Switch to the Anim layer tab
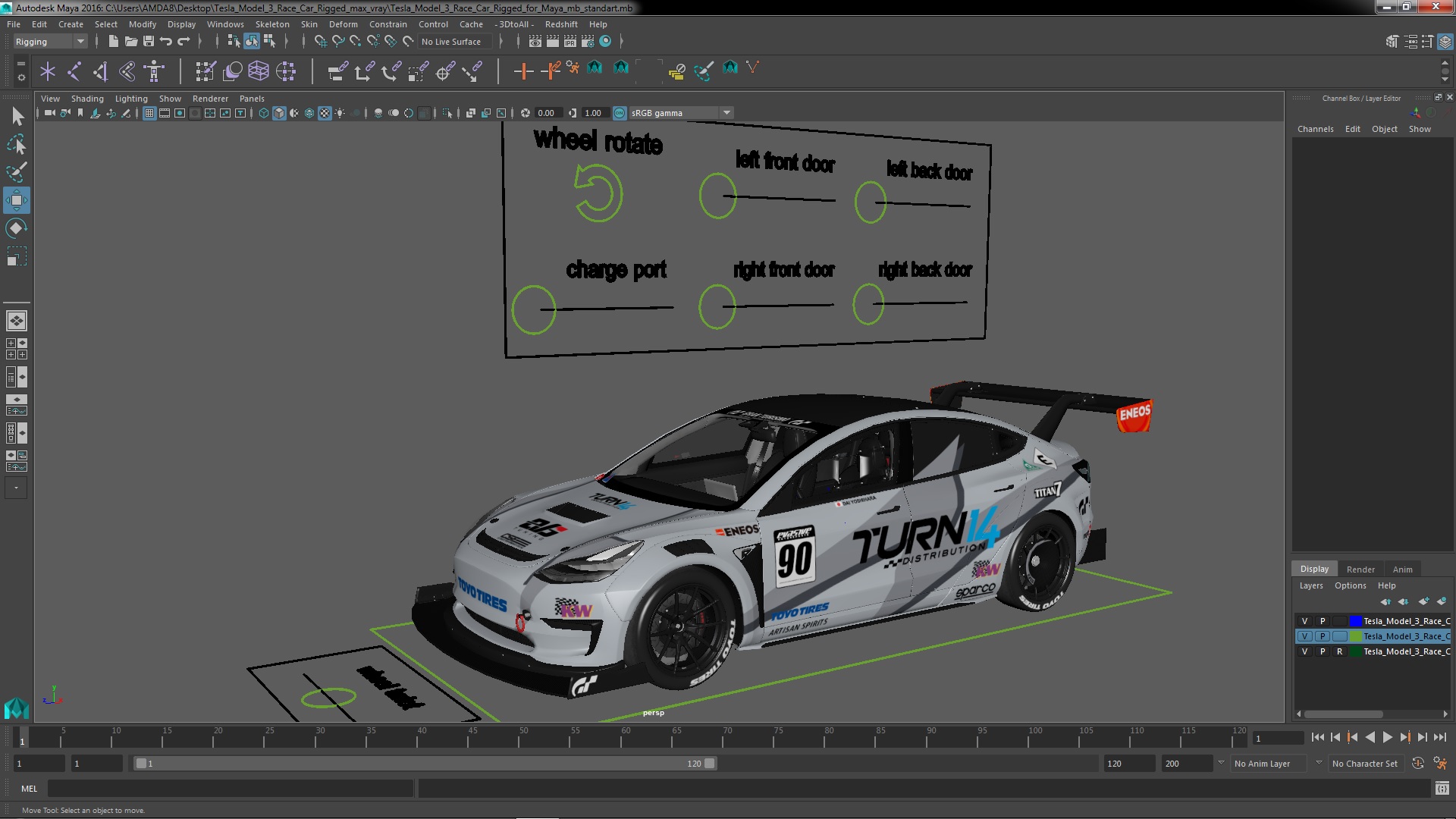This screenshot has width=1456, height=819. 1402,570
